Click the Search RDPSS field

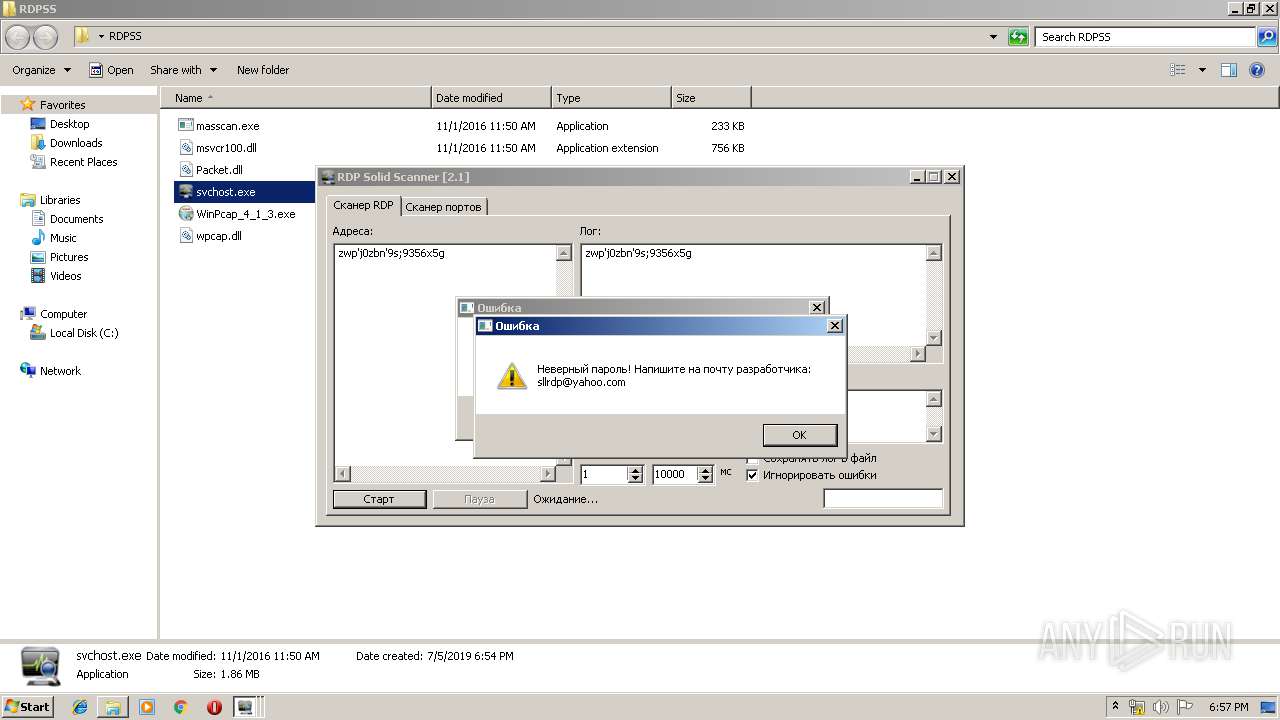1146,37
